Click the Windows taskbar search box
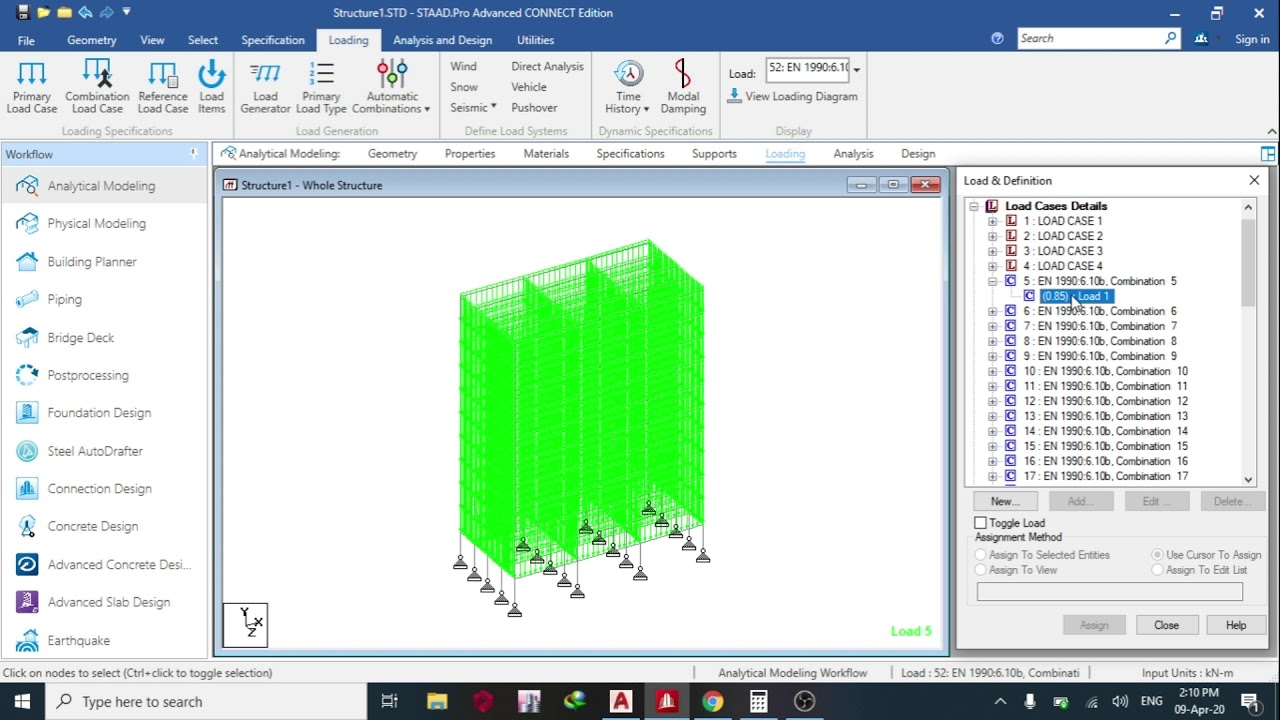The width and height of the screenshot is (1280, 720). click(208, 701)
